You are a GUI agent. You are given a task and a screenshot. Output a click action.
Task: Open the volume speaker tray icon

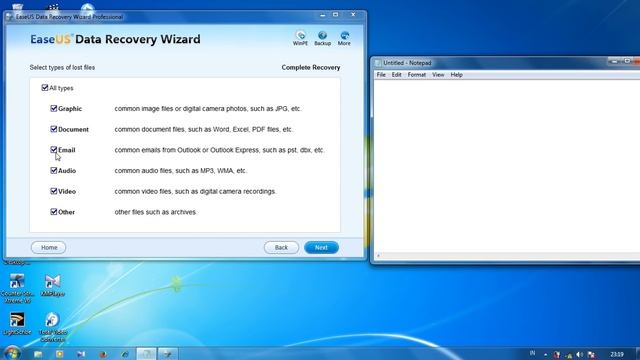pyautogui.click(x=580, y=355)
